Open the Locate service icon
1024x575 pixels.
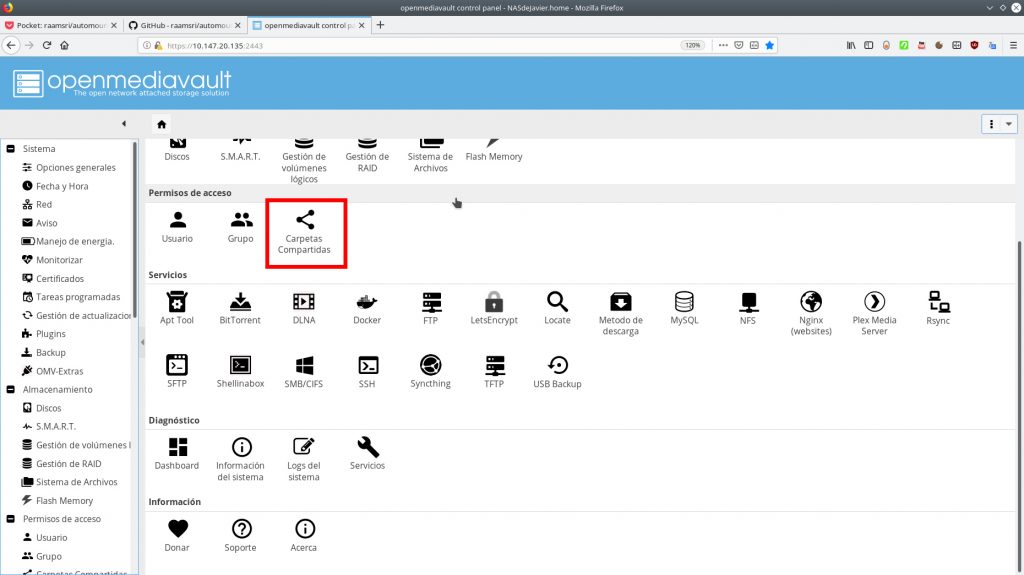557,308
